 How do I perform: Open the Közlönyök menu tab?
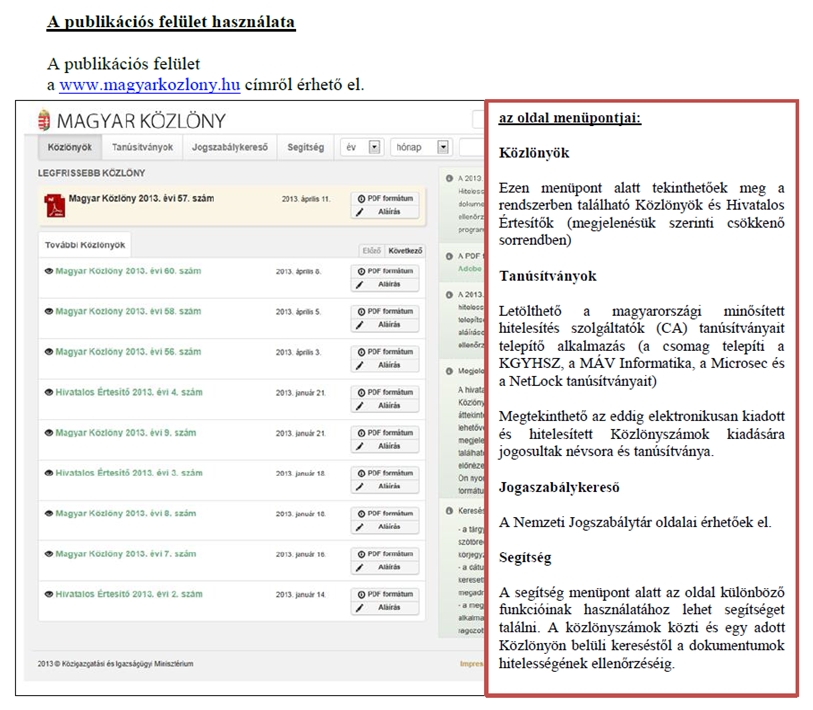[x=71, y=147]
